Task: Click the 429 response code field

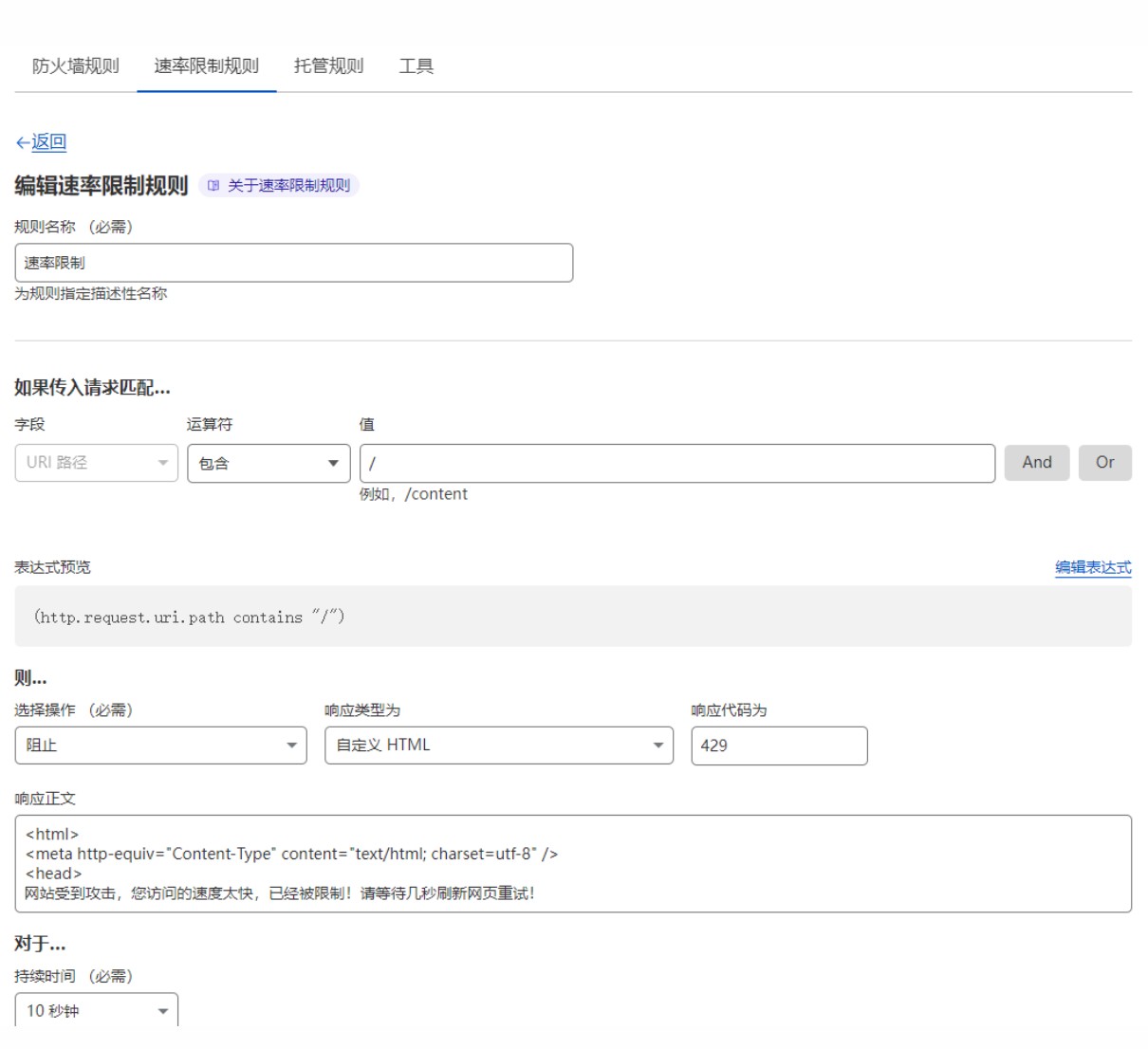Action: click(778, 745)
